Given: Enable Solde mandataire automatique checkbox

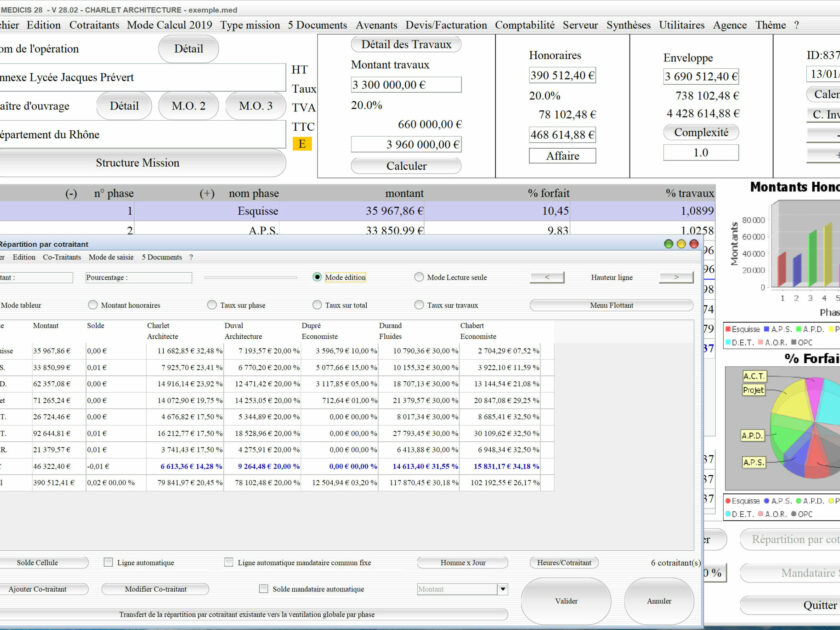Looking at the screenshot, I should (x=263, y=588).
